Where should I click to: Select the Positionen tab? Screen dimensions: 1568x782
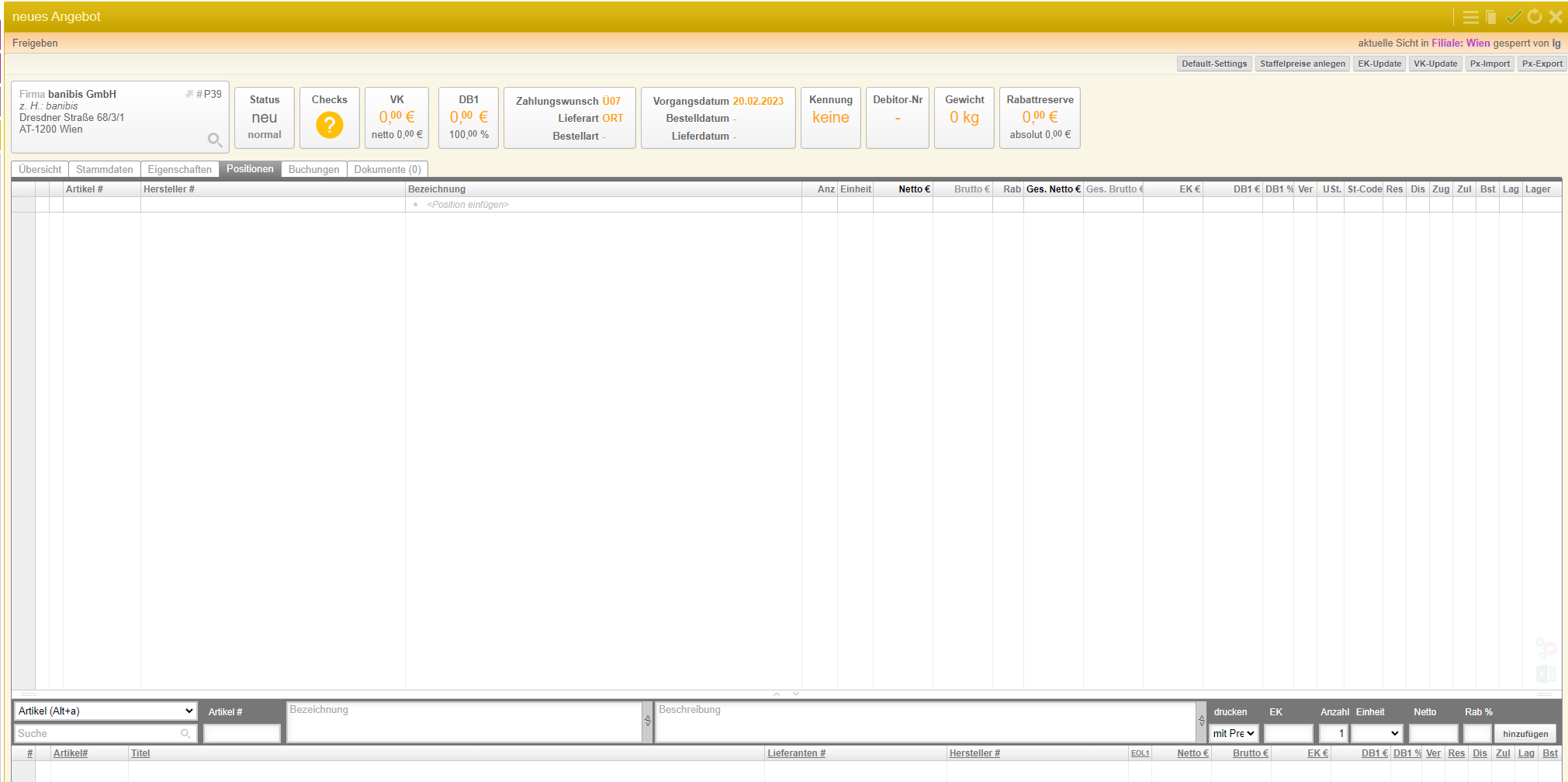pos(250,169)
